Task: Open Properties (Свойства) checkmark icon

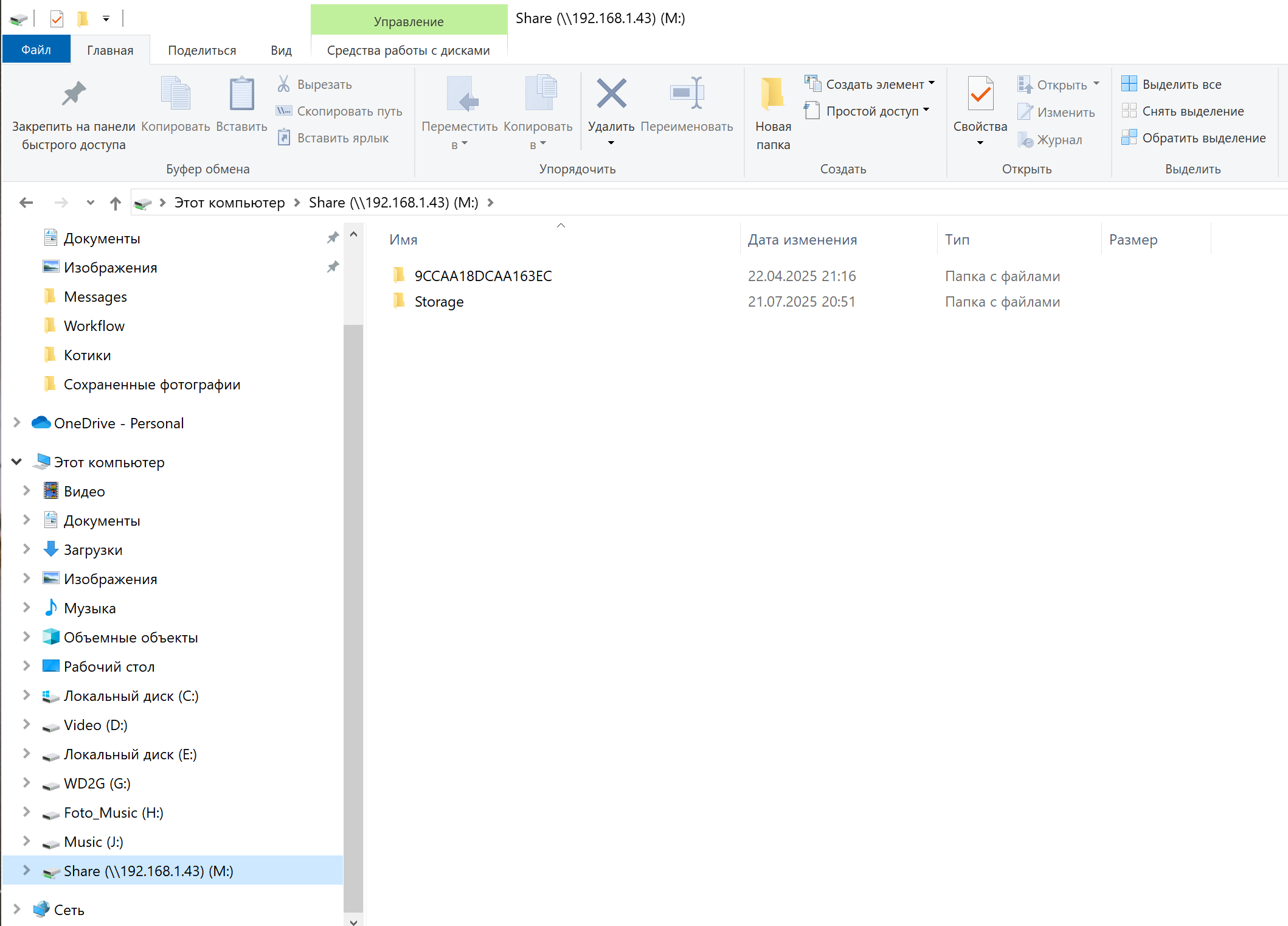Action: 980,94
